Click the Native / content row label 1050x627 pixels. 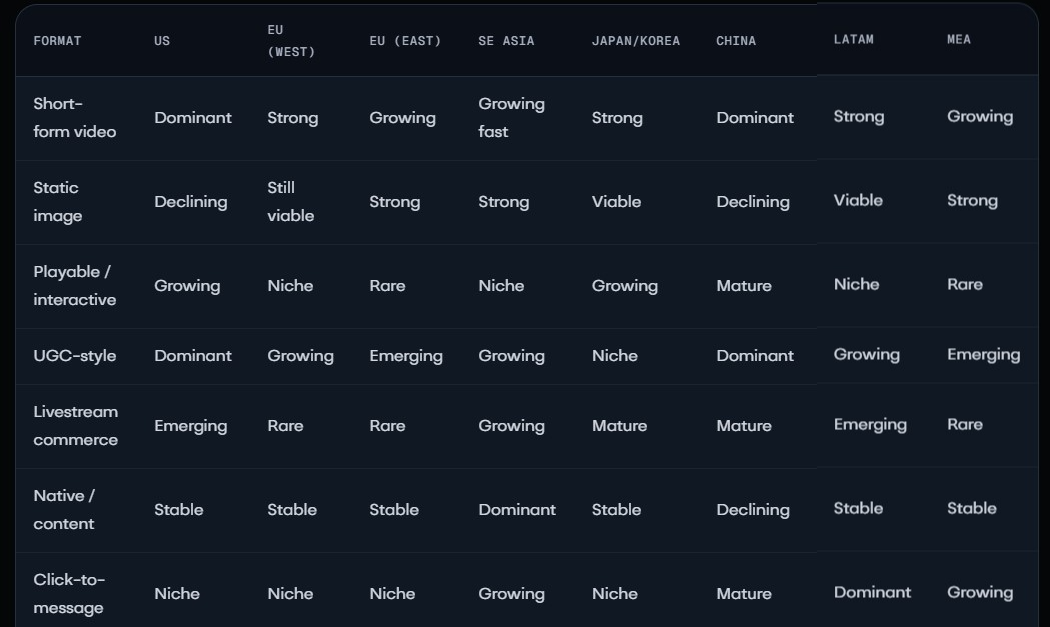[x=64, y=510]
